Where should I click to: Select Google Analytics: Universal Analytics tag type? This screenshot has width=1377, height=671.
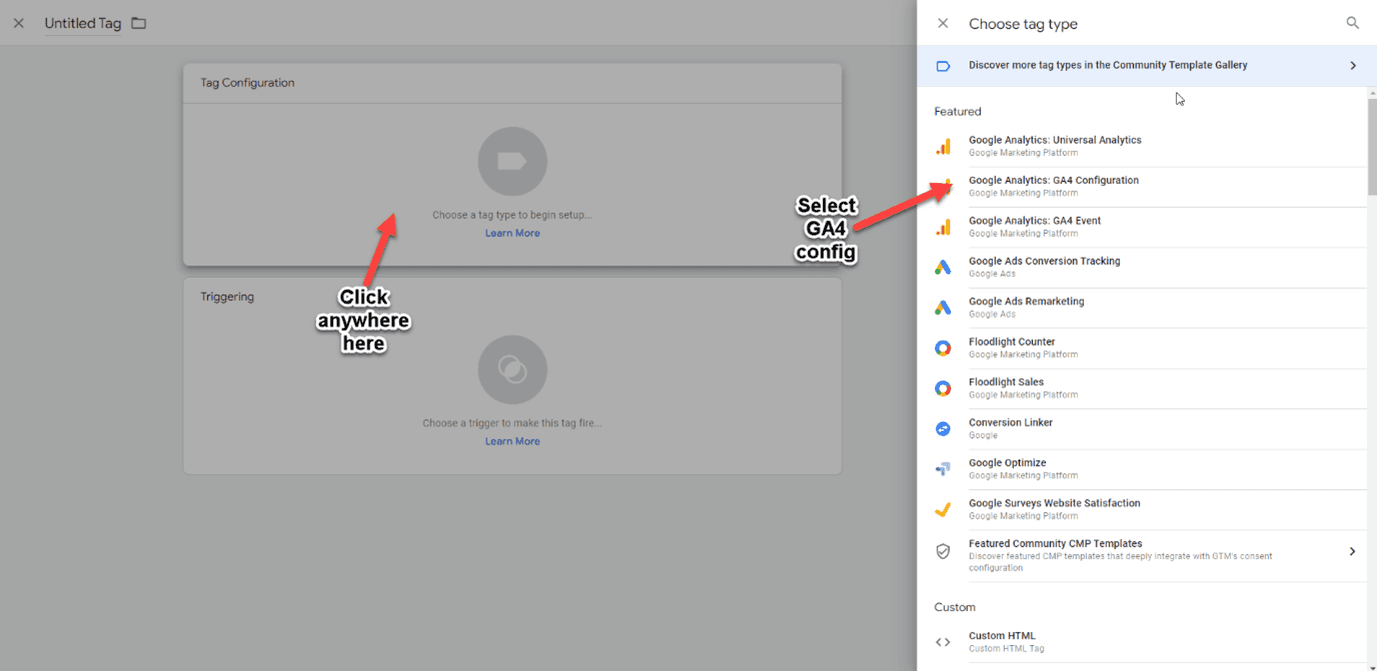click(x=1054, y=141)
